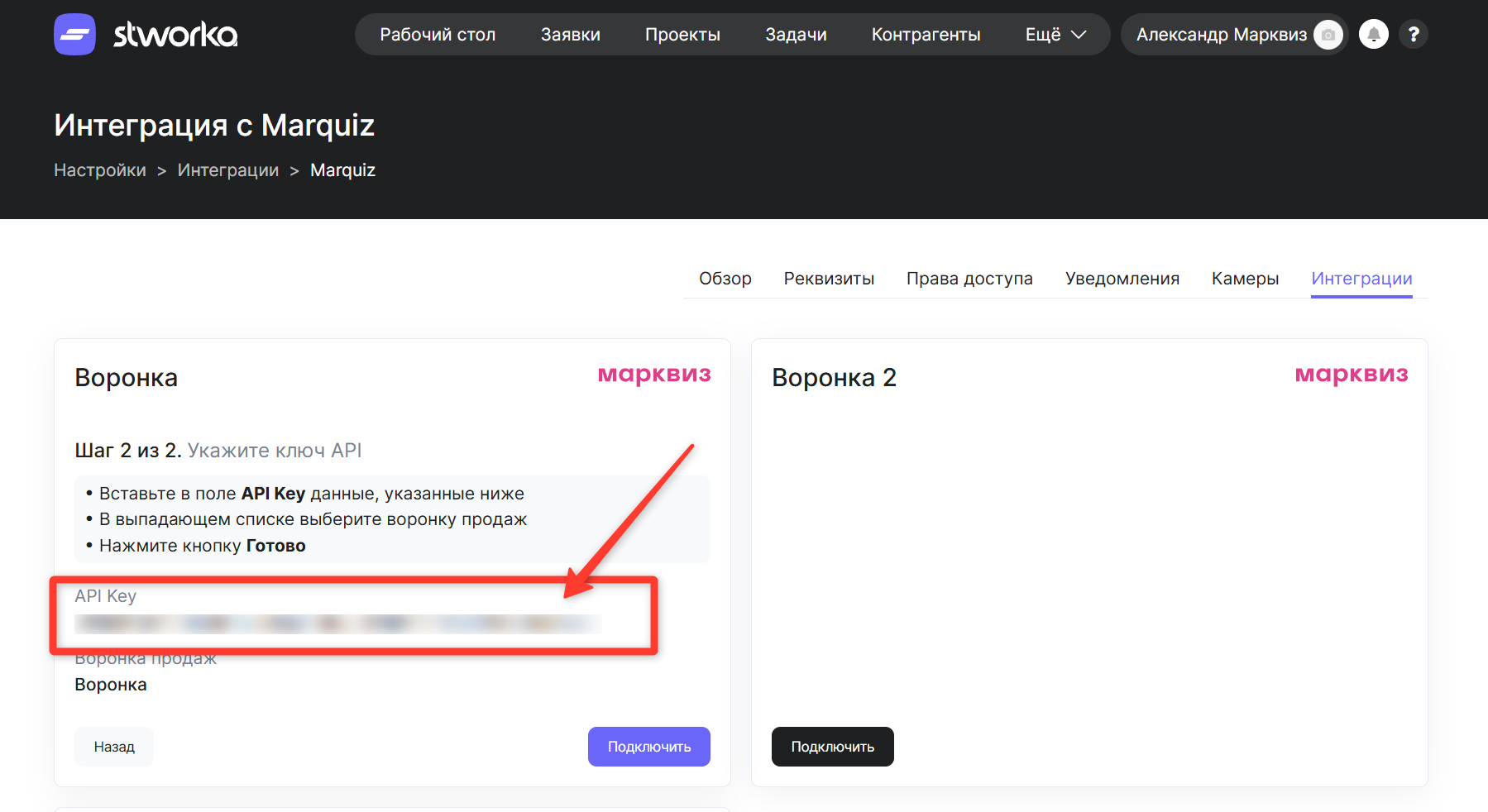The width and height of the screenshot is (1488, 812).
Task: Click the question mark help icon
Action: click(1414, 35)
